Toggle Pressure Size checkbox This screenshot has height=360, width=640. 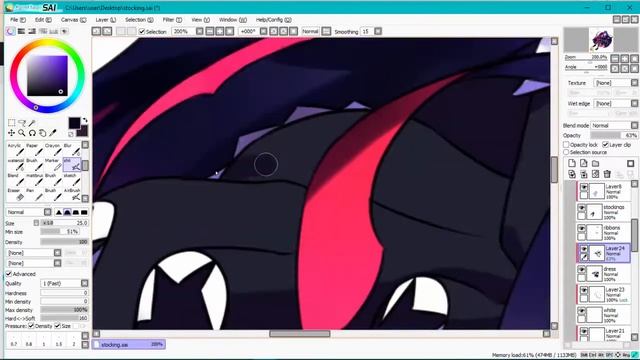point(58,326)
